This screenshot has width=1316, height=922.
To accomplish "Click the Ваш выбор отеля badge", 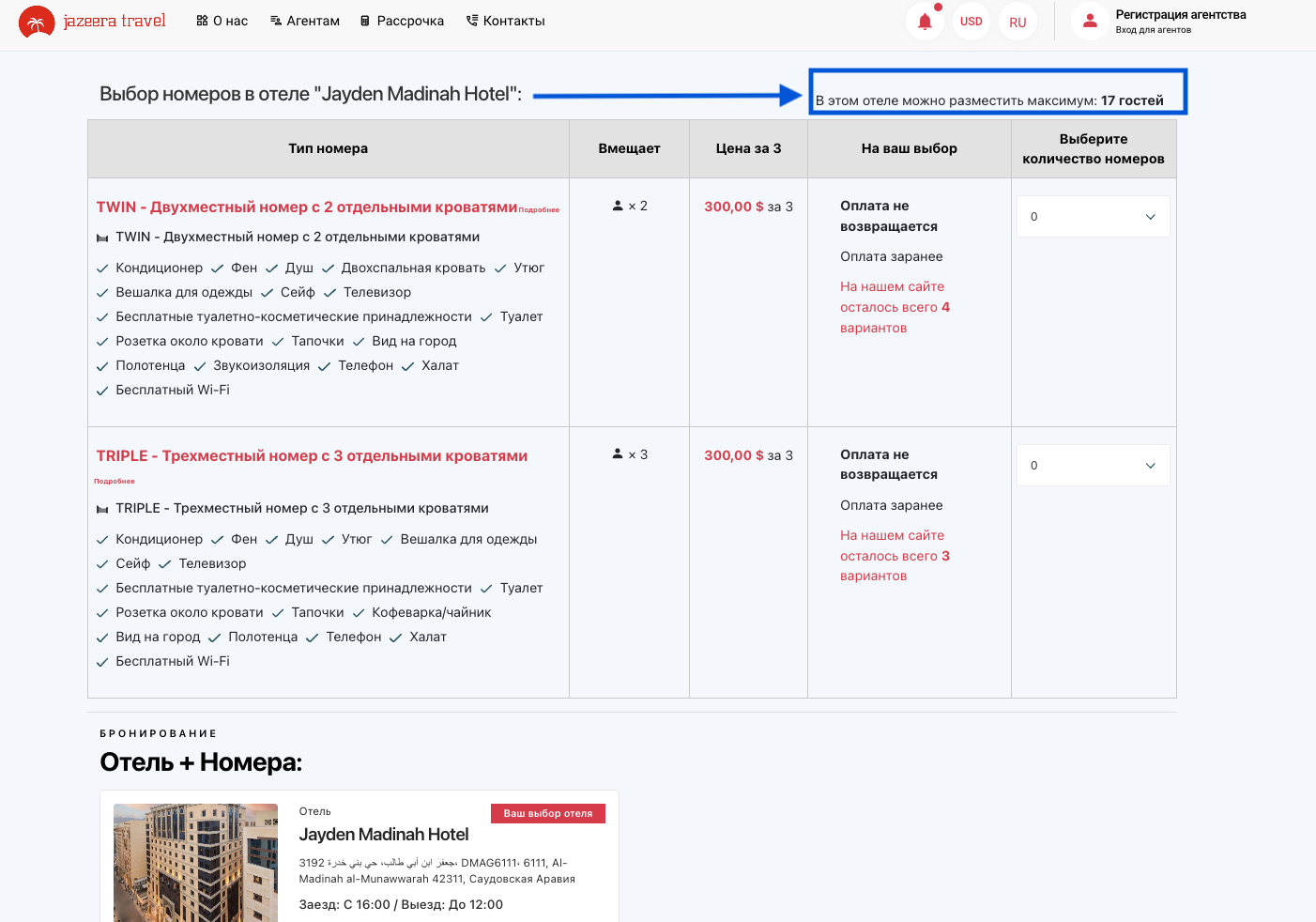I will click(547, 814).
